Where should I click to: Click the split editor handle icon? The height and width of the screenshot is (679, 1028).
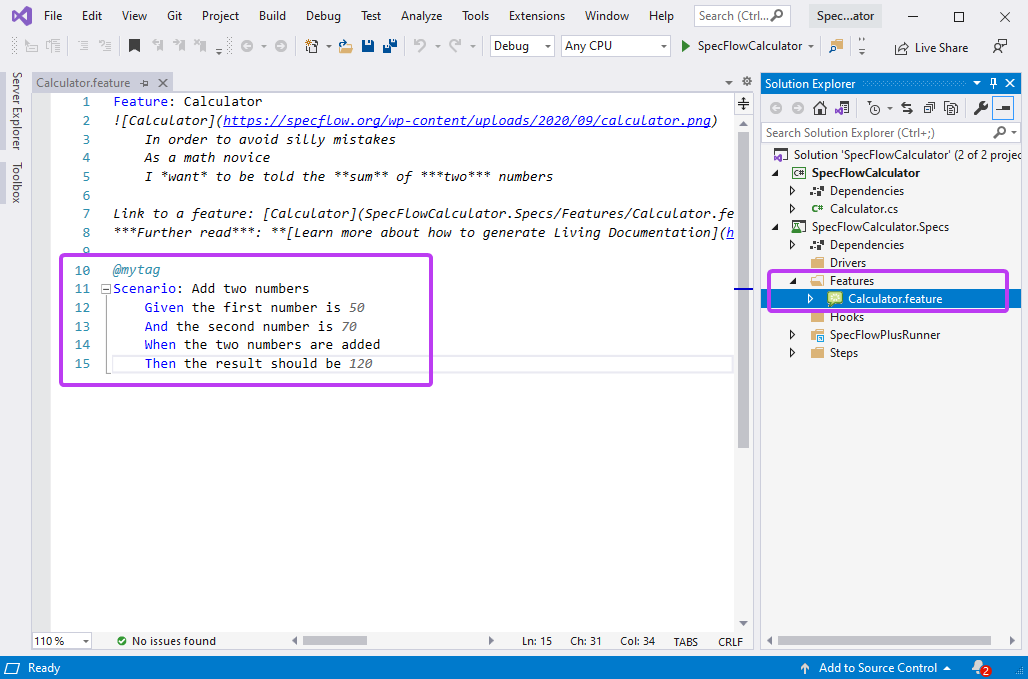743,104
